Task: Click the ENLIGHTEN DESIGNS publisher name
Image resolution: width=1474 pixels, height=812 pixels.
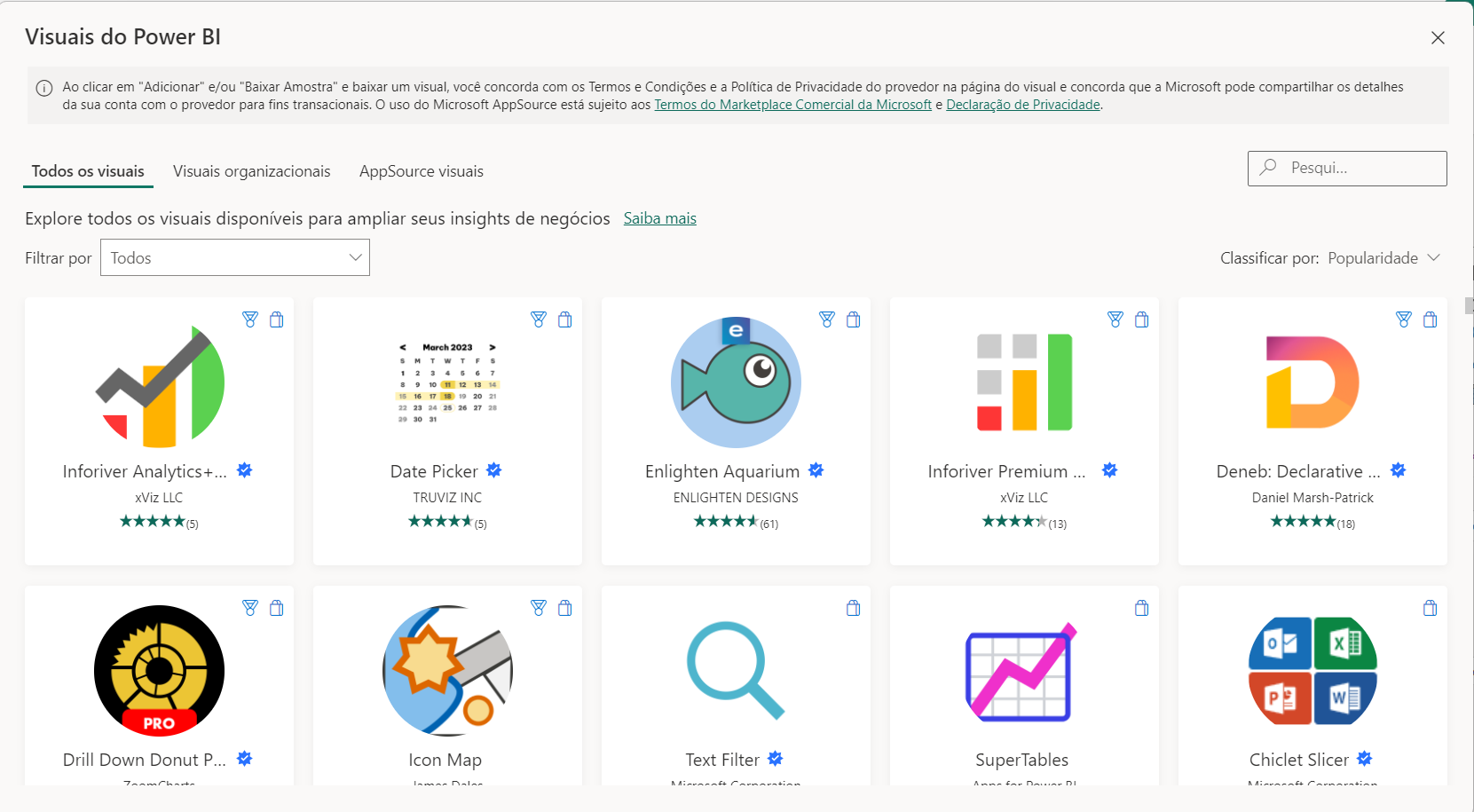Action: [x=736, y=498]
